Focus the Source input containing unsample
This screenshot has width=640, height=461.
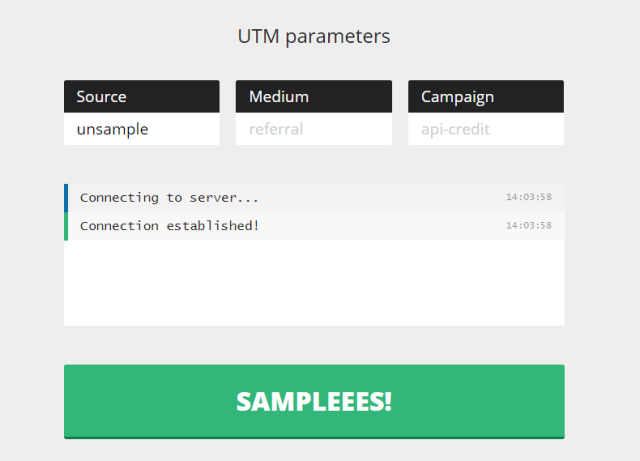click(141, 129)
